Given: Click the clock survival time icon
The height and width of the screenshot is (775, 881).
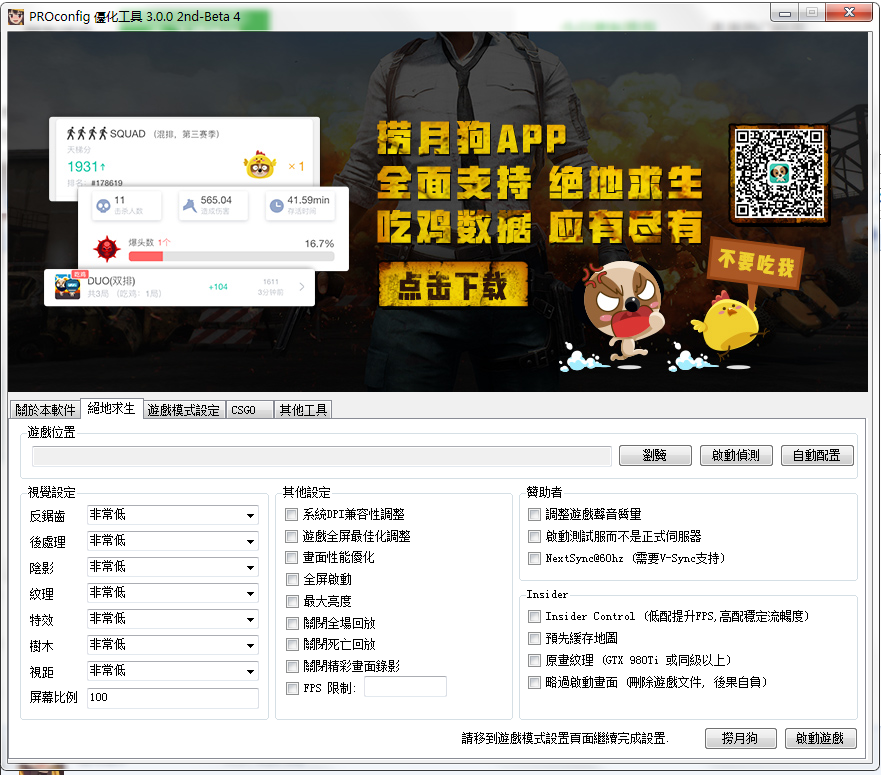Looking at the screenshot, I should click(276, 206).
